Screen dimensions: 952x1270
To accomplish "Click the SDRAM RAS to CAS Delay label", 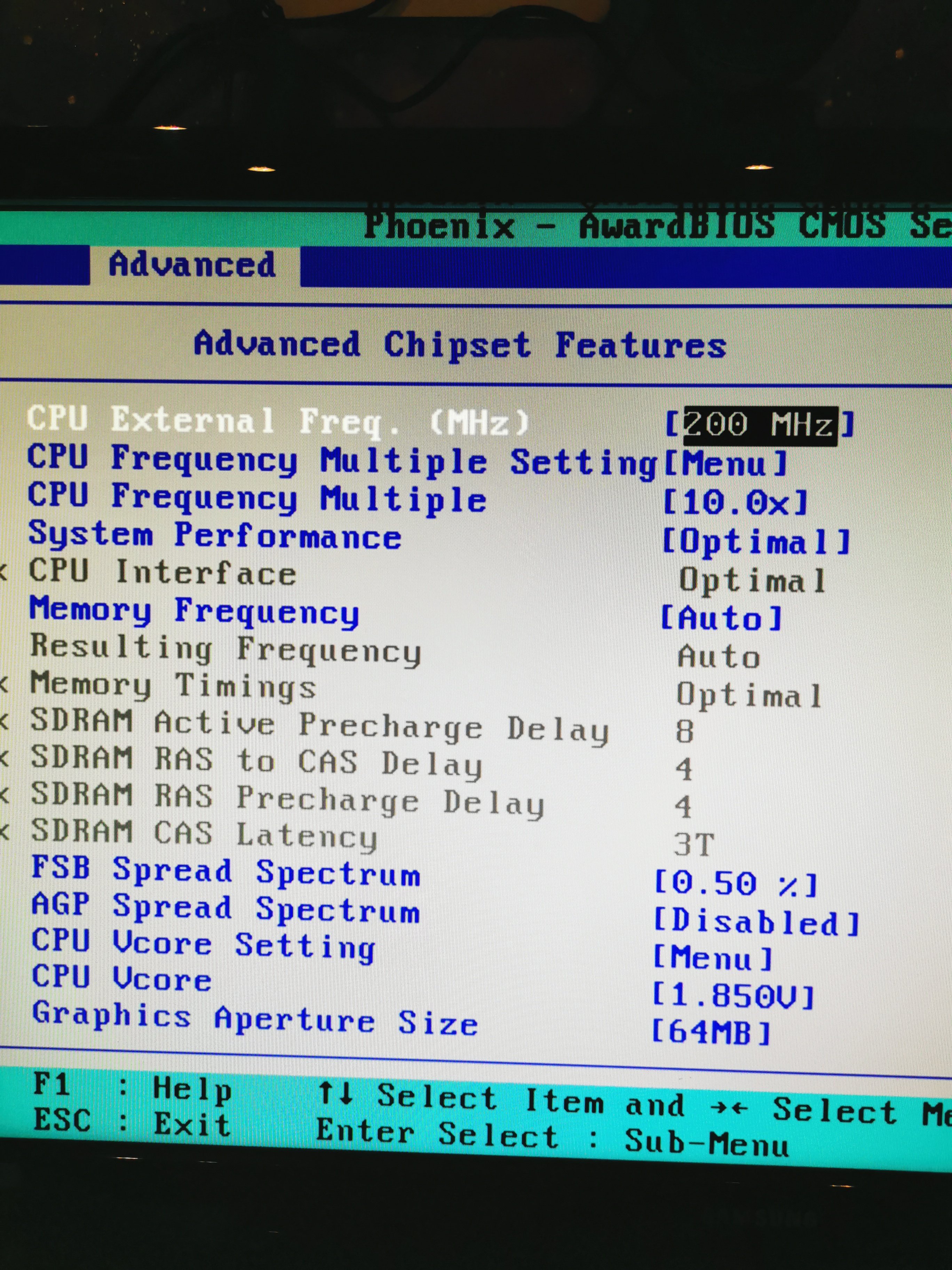I will click(x=256, y=761).
